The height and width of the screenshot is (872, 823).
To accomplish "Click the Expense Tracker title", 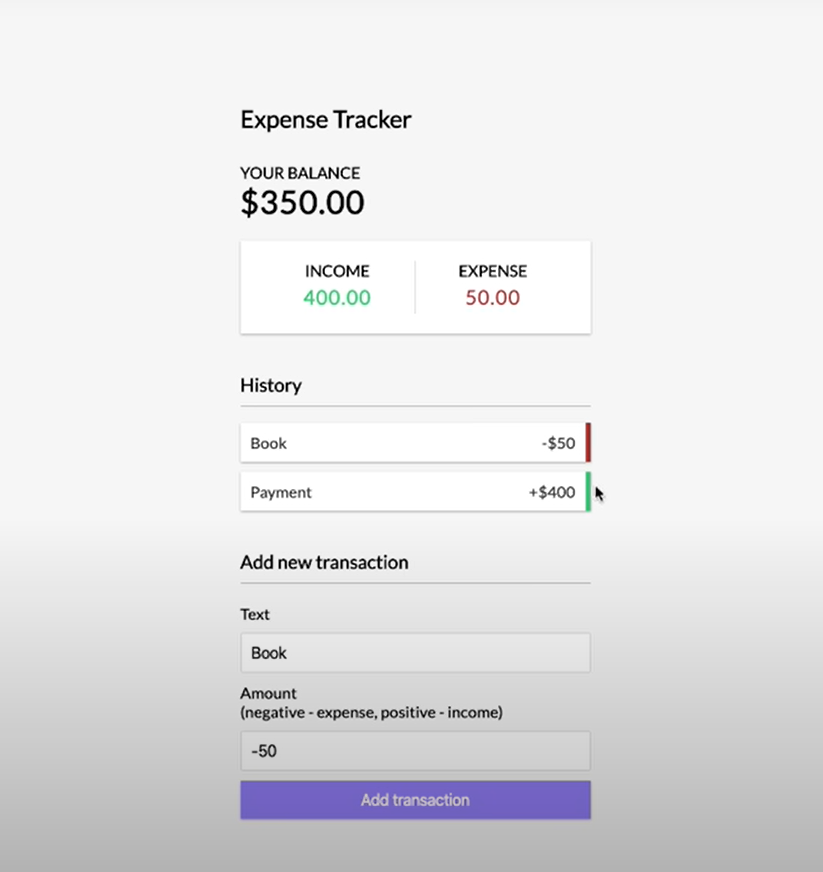I will pyautogui.click(x=326, y=120).
